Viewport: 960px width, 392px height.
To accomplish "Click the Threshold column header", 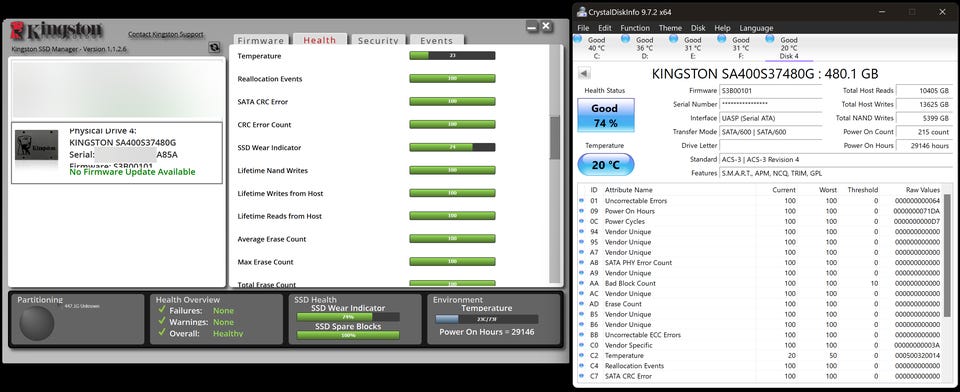I will 862,190.
